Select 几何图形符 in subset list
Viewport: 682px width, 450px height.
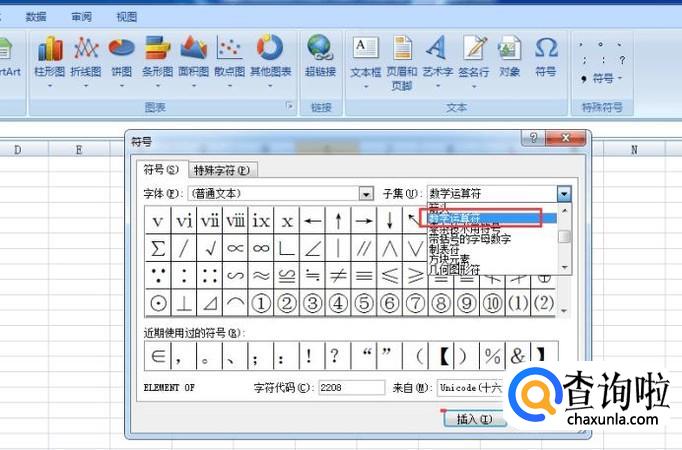[455, 270]
